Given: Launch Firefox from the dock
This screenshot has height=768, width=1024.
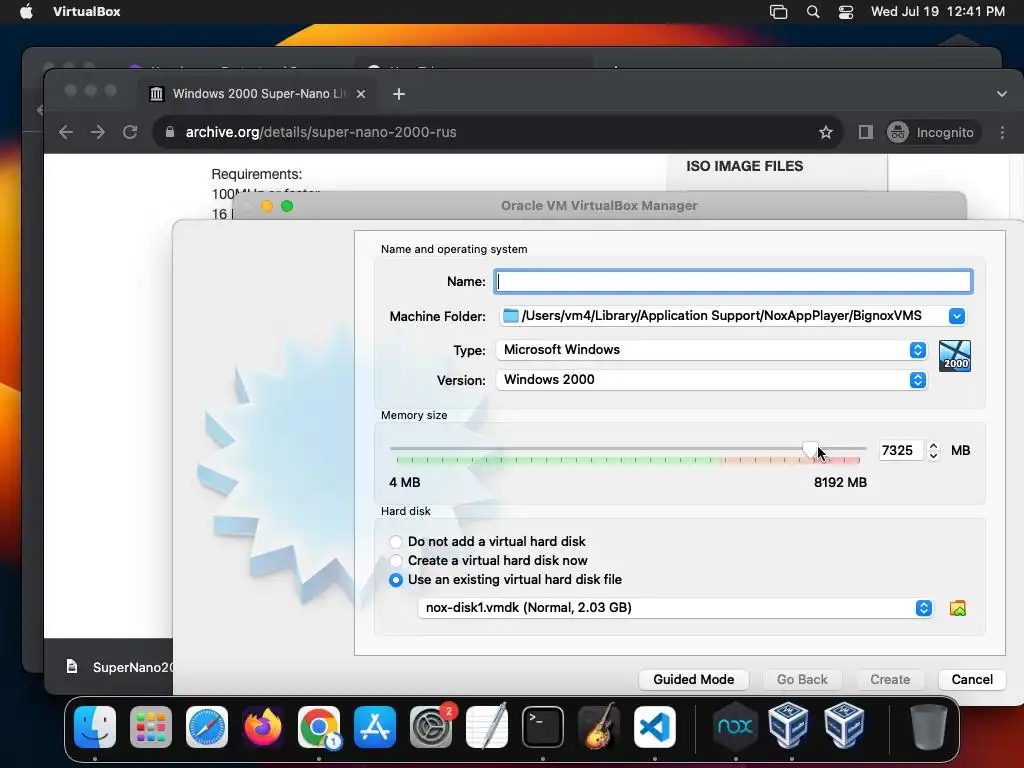Looking at the screenshot, I should [263, 726].
